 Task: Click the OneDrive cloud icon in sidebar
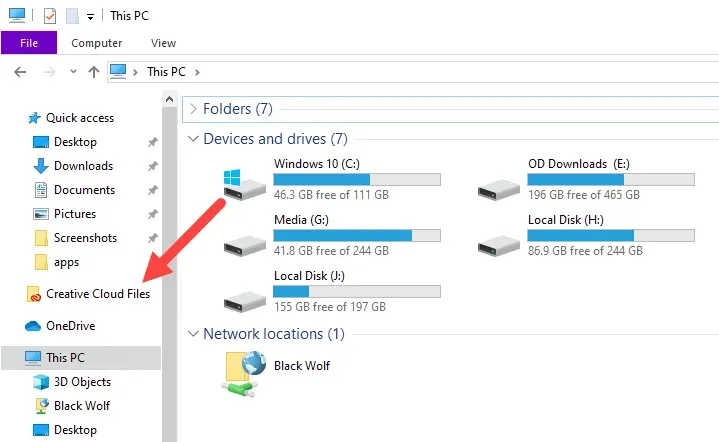pos(32,326)
